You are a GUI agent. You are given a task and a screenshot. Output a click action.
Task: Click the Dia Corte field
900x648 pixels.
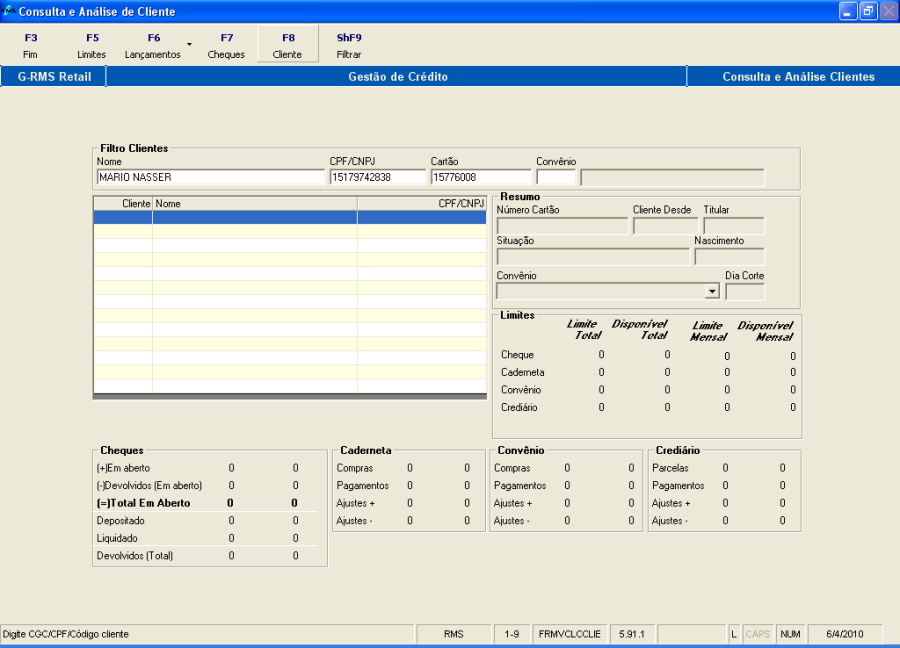pyautogui.click(x=745, y=292)
